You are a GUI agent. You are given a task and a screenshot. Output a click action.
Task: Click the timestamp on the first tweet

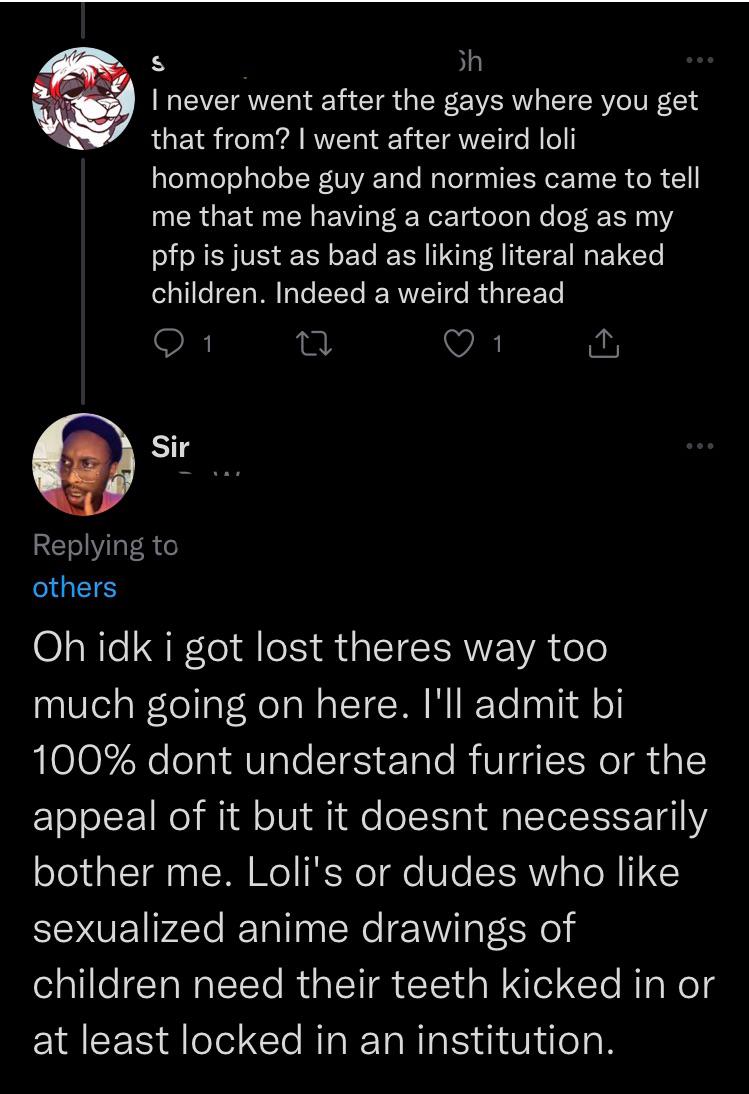click(x=466, y=62)
